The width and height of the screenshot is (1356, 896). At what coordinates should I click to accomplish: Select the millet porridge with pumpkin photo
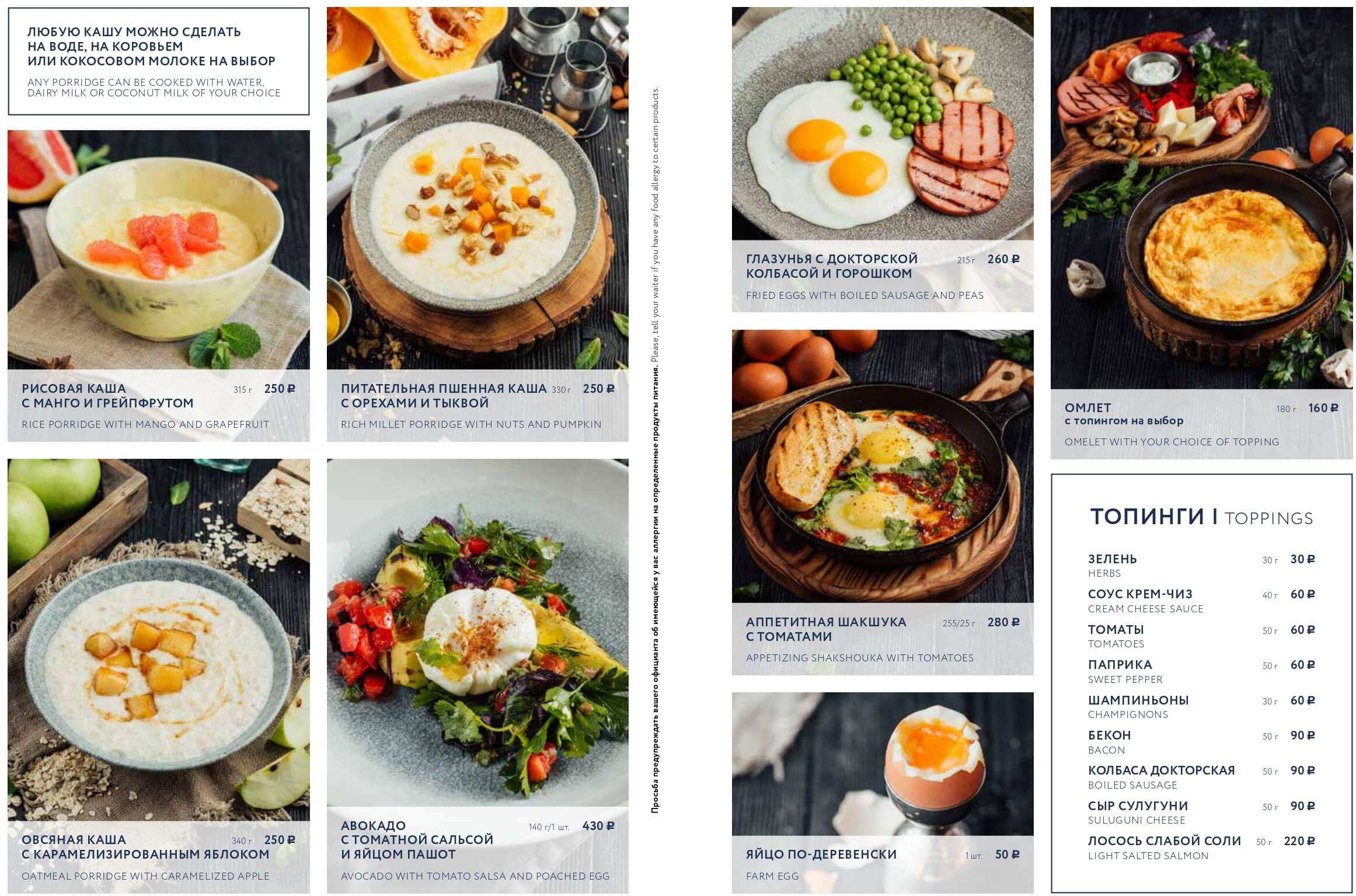coord(477,188)
